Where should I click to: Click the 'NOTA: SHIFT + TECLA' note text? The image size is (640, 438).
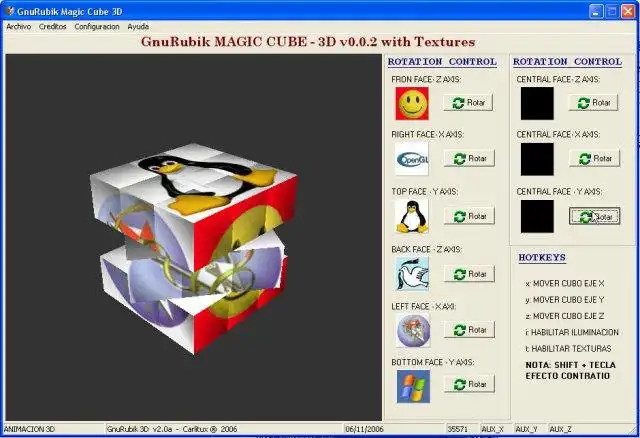(x=570, y=365)
